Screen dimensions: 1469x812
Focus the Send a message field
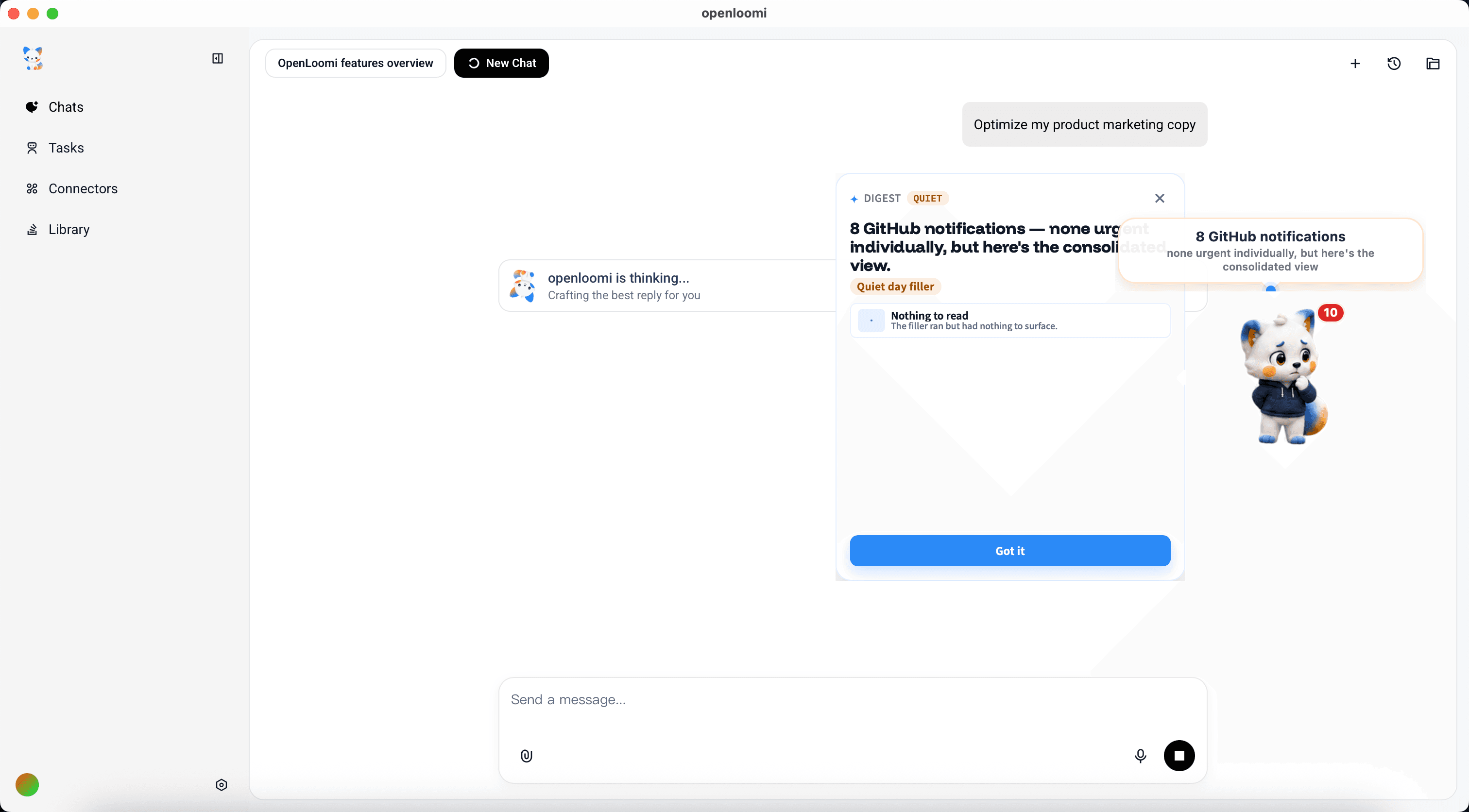tap(852, 699)
